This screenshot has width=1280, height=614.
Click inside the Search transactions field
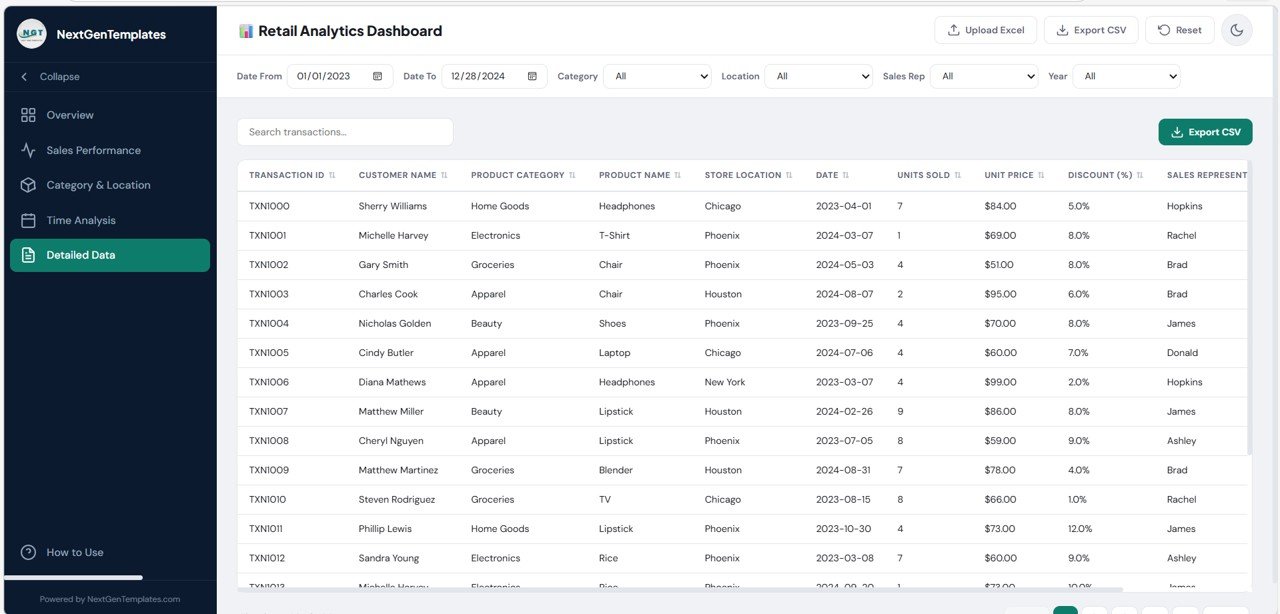[x=344, y=131]
